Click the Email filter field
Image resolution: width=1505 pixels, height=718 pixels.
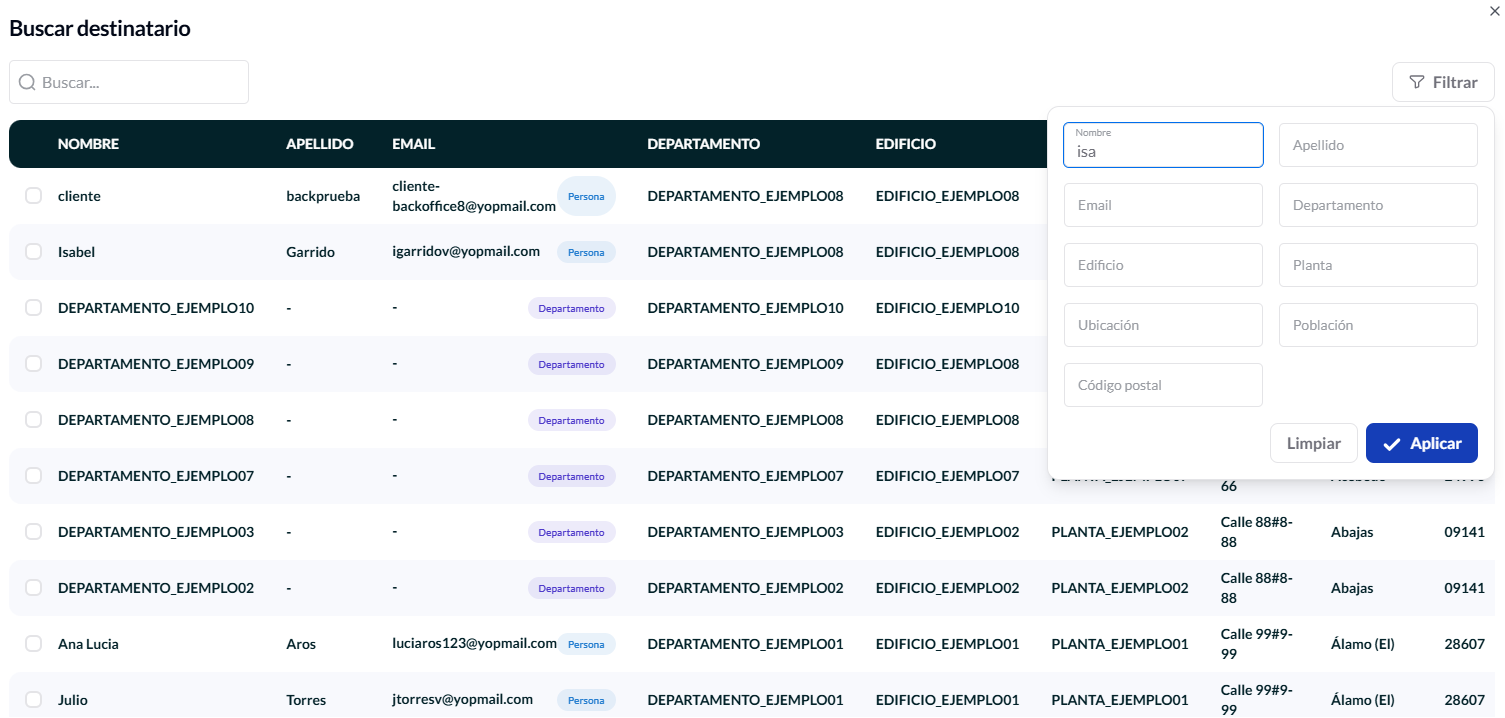[x=1163, y=205]
